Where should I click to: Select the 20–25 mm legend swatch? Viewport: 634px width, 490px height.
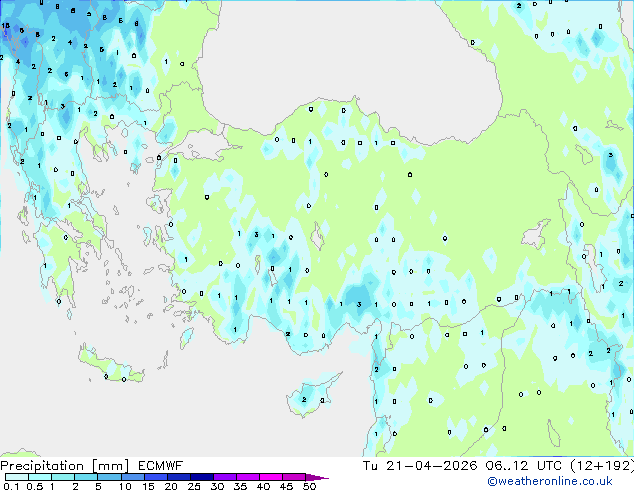(x=179, y=477)
